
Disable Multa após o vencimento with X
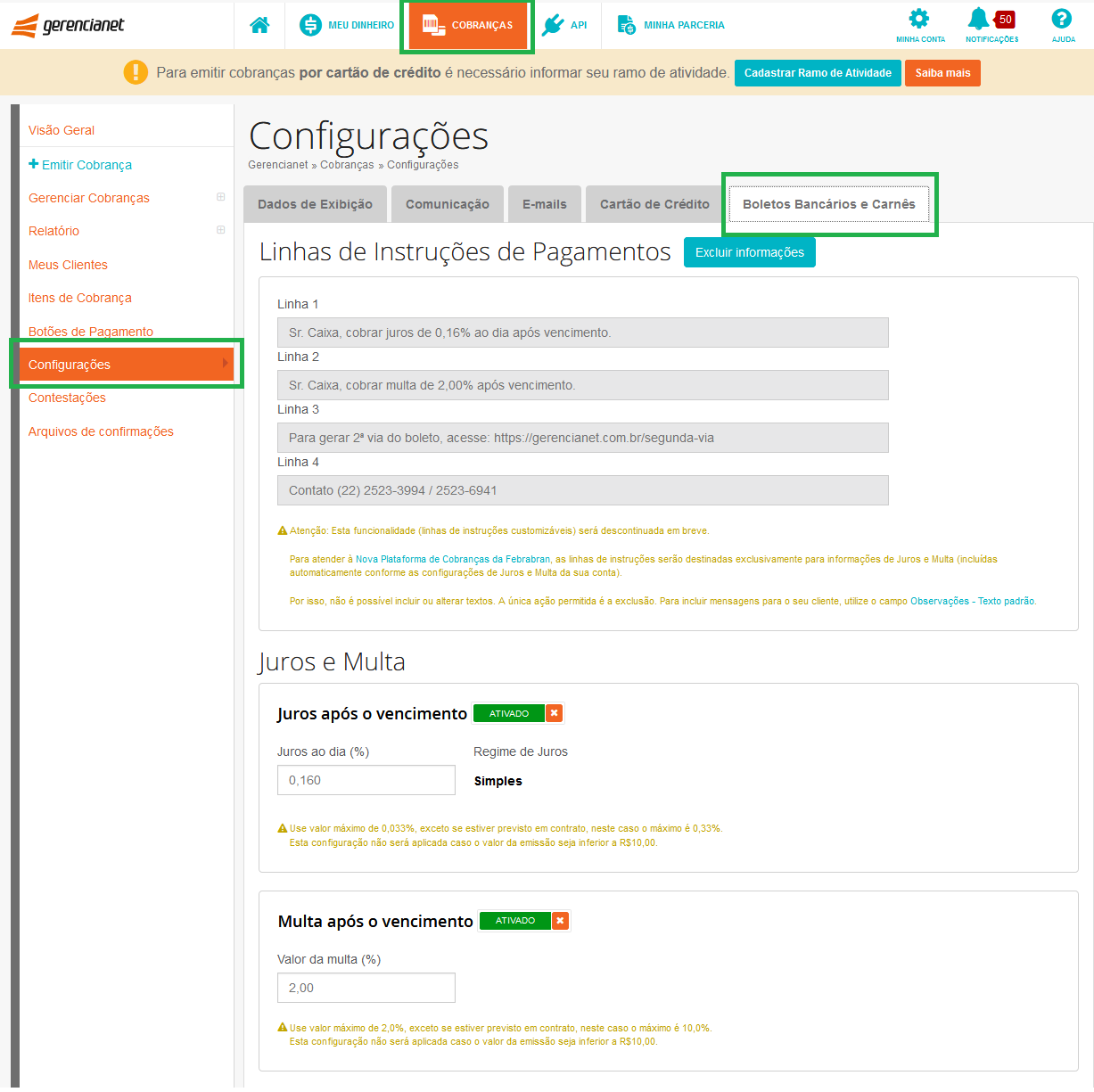coord(560,921)
